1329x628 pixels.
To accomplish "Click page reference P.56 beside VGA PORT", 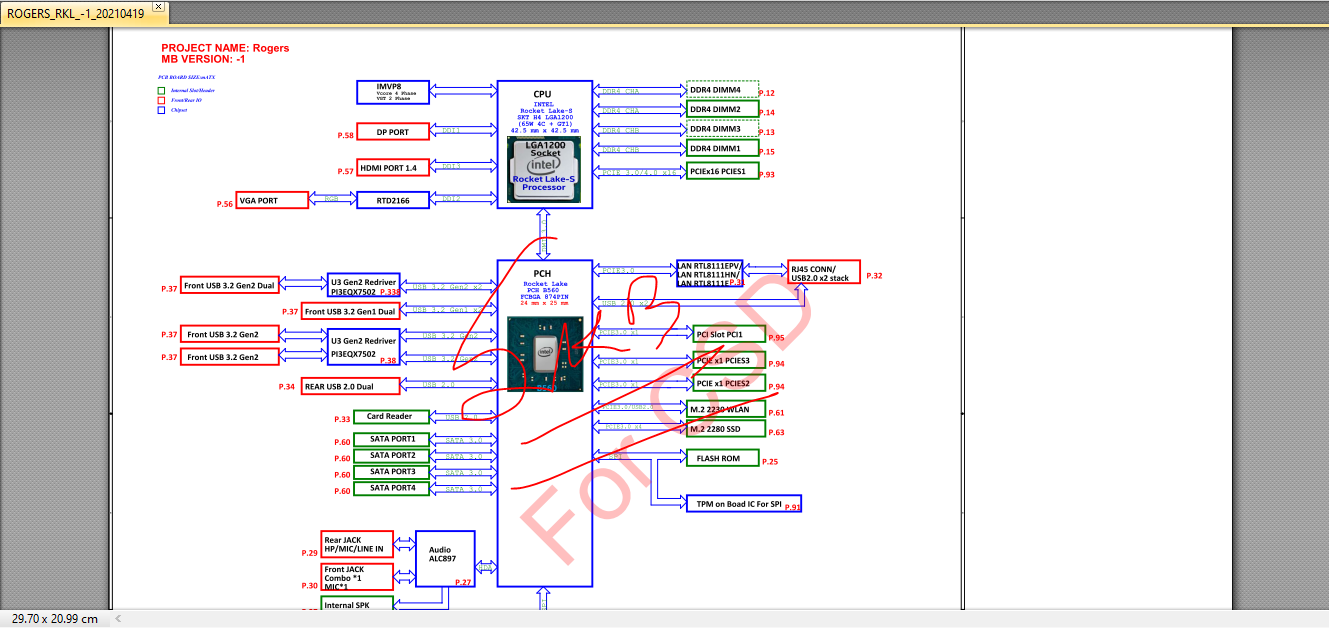I will [x=224, y=204].
